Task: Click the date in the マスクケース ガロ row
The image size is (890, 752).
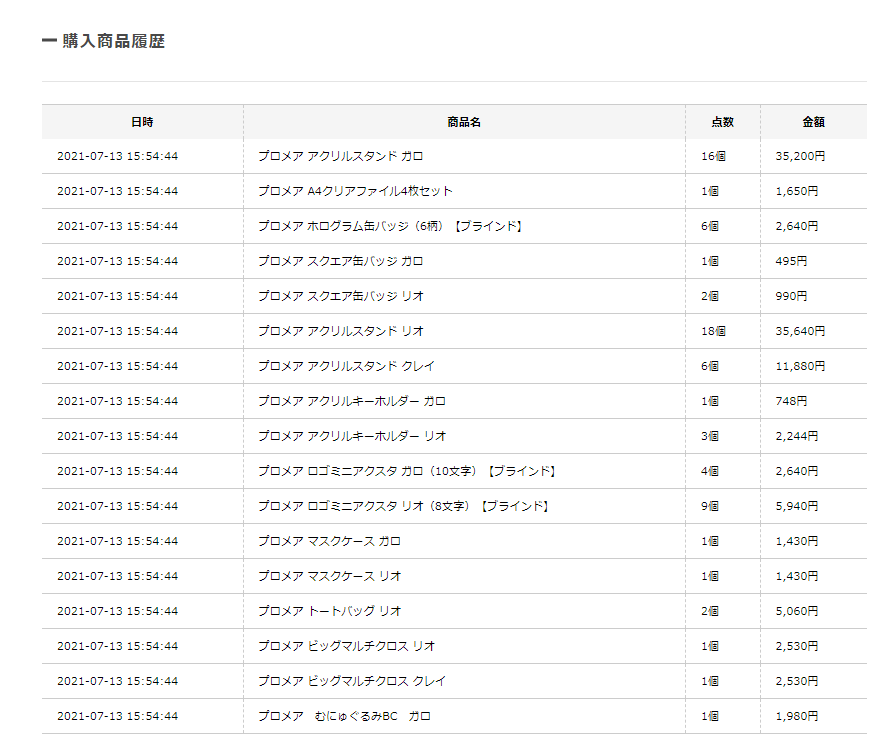Action: pyautogui.click(x=117, y=541)
